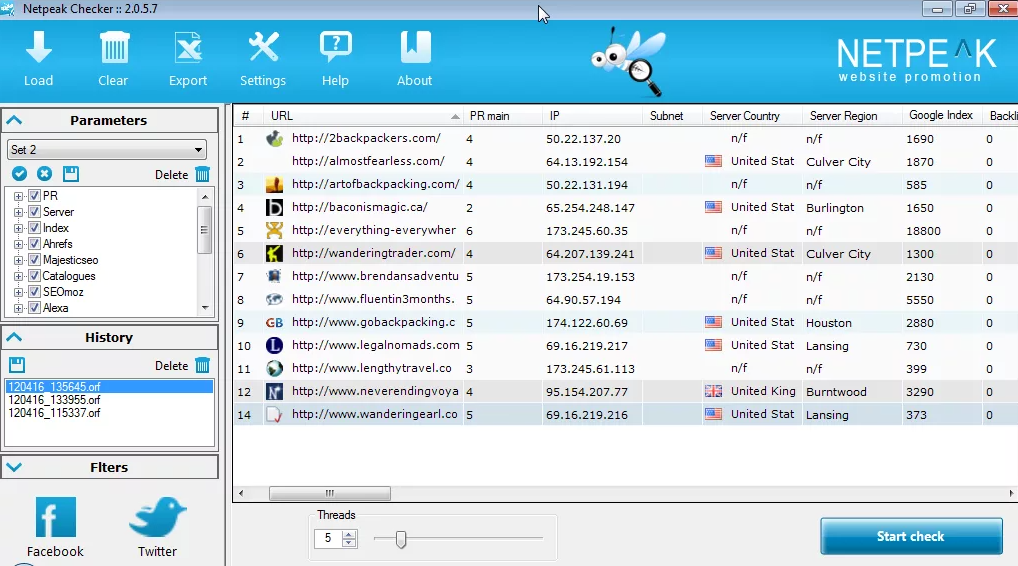
Task: Select history file 120416_115337.orf
Action: [55, 413]
